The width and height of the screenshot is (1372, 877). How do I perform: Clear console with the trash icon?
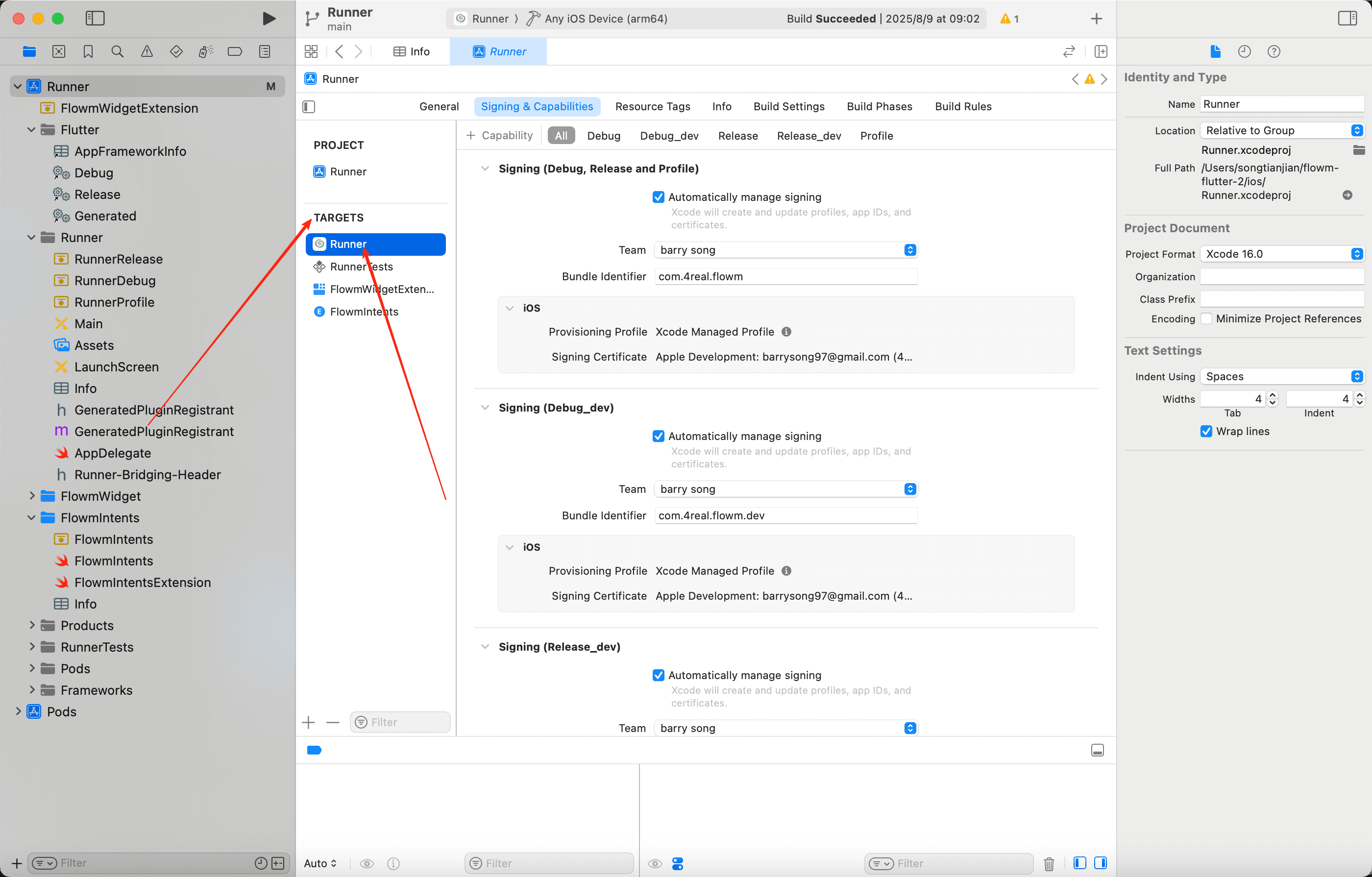coord(1049,863)
